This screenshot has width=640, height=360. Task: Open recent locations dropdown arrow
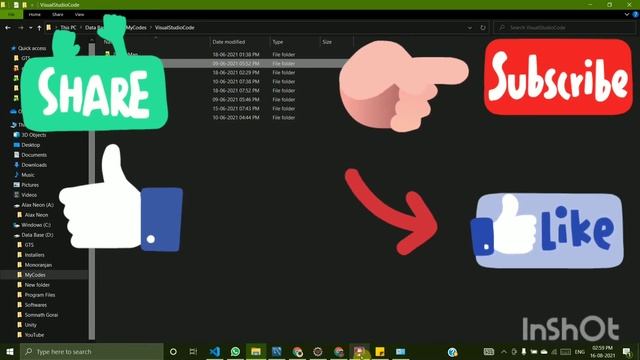pos(30,28)
